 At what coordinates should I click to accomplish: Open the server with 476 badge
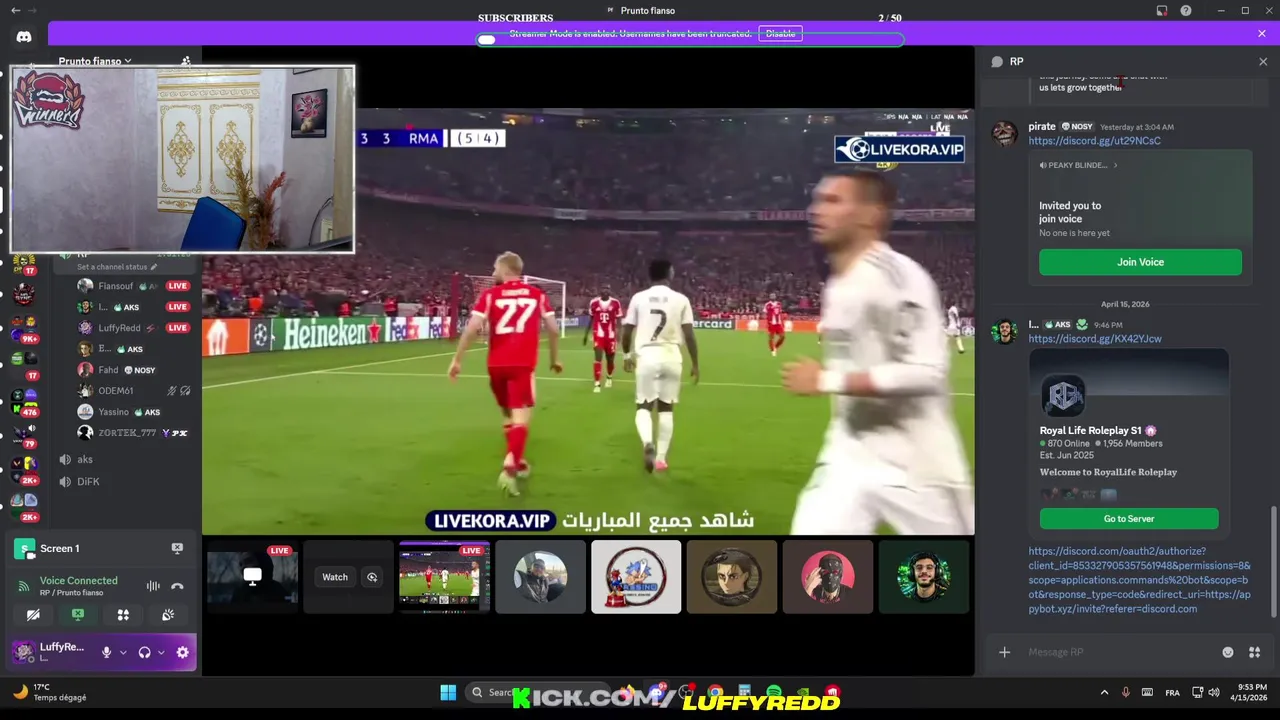coord(24,400)
